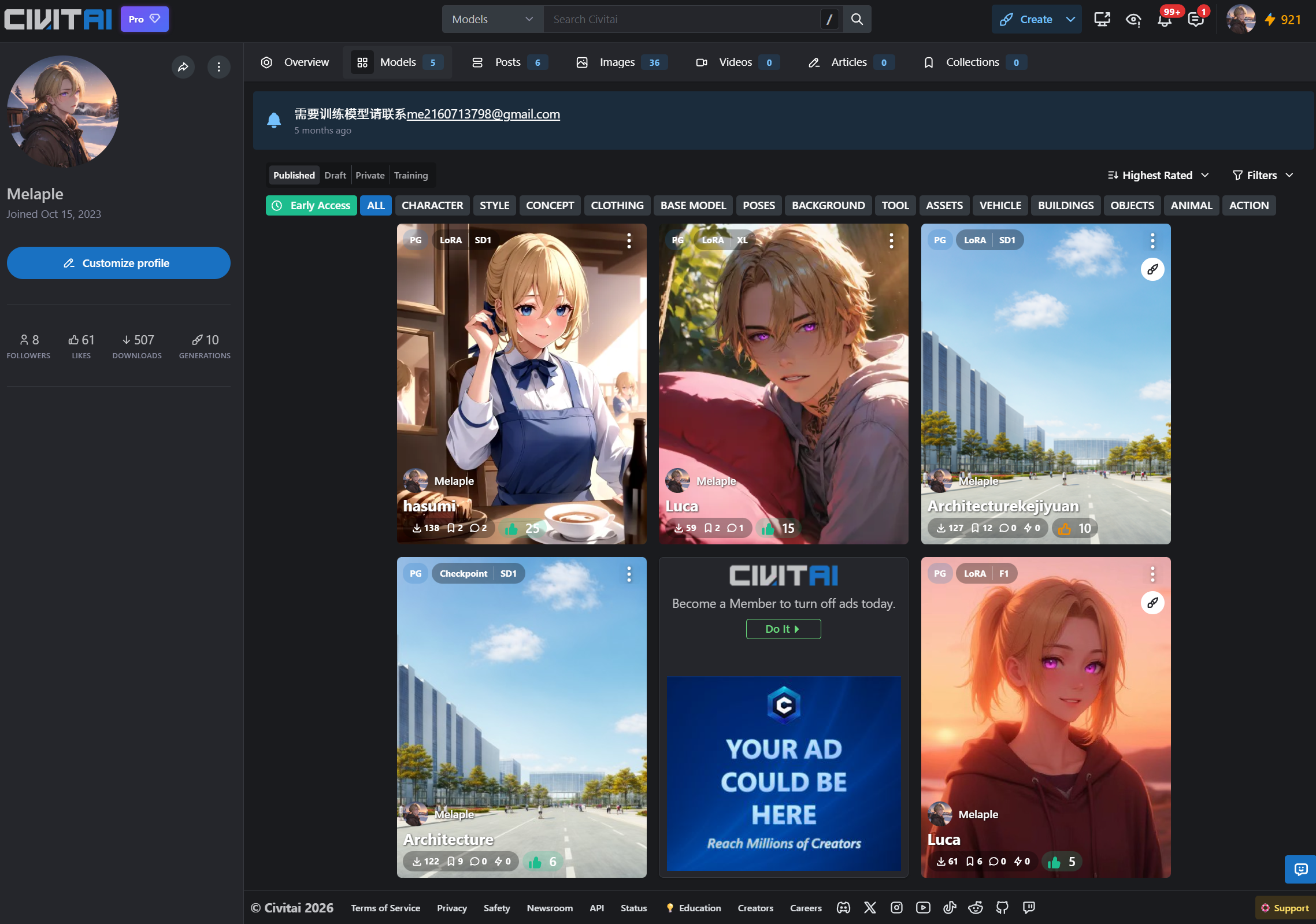Click the Discord icon in footer
Screen dimensions: 1316x924
[x=843, y=908]
